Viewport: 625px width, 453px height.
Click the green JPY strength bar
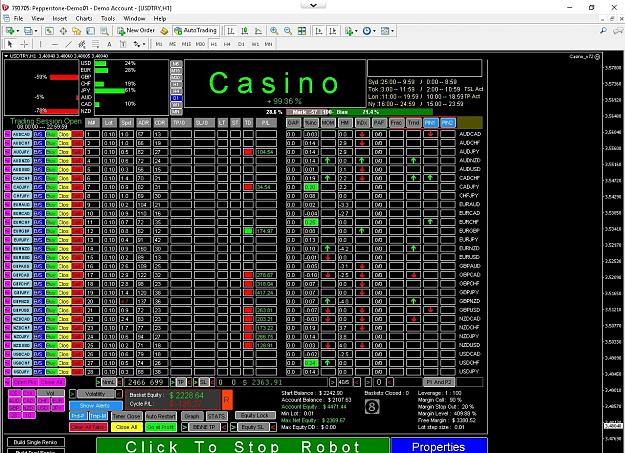coord(110,91)
